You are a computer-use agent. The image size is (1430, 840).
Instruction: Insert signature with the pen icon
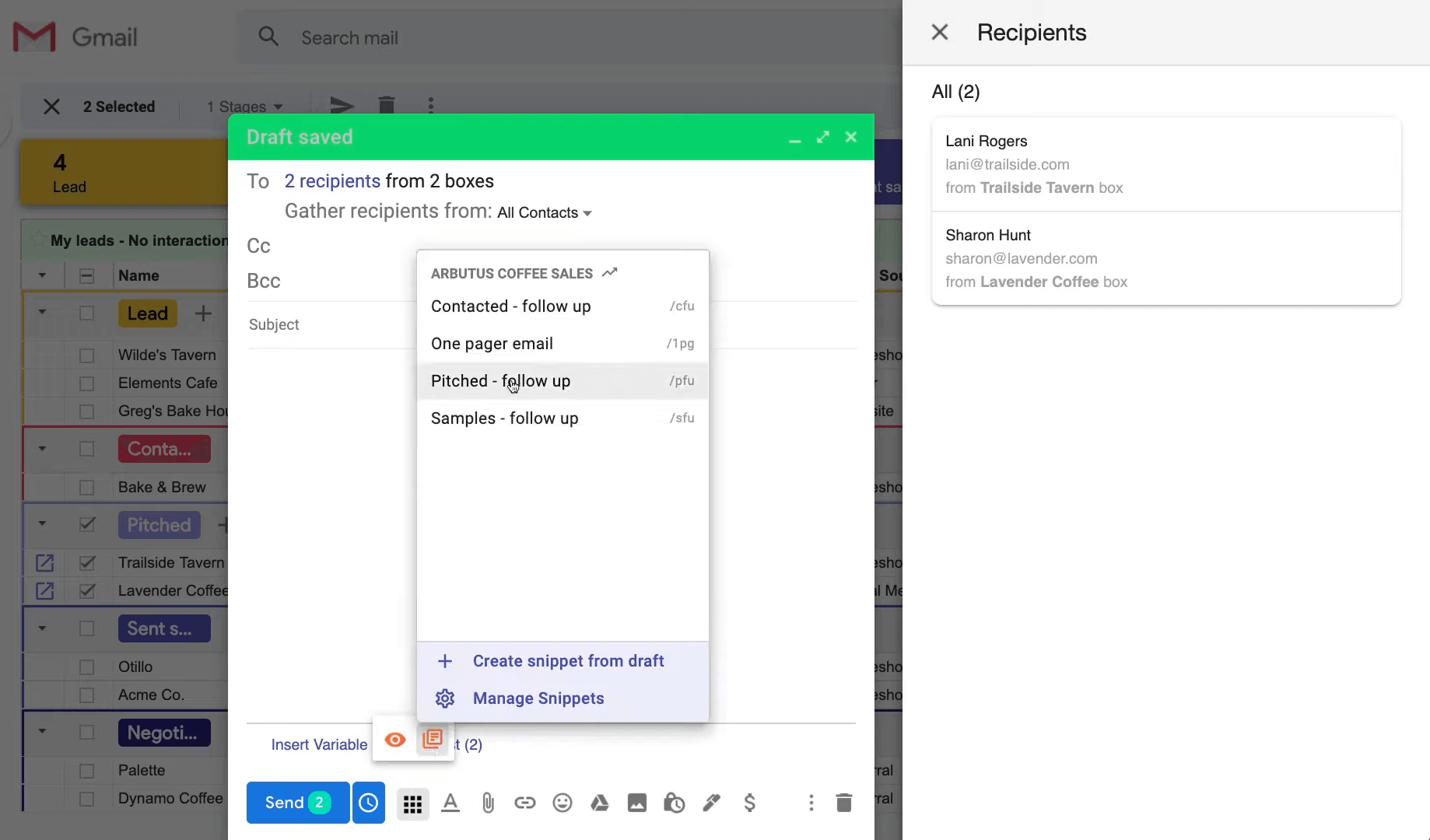click(x=712, y=803)
